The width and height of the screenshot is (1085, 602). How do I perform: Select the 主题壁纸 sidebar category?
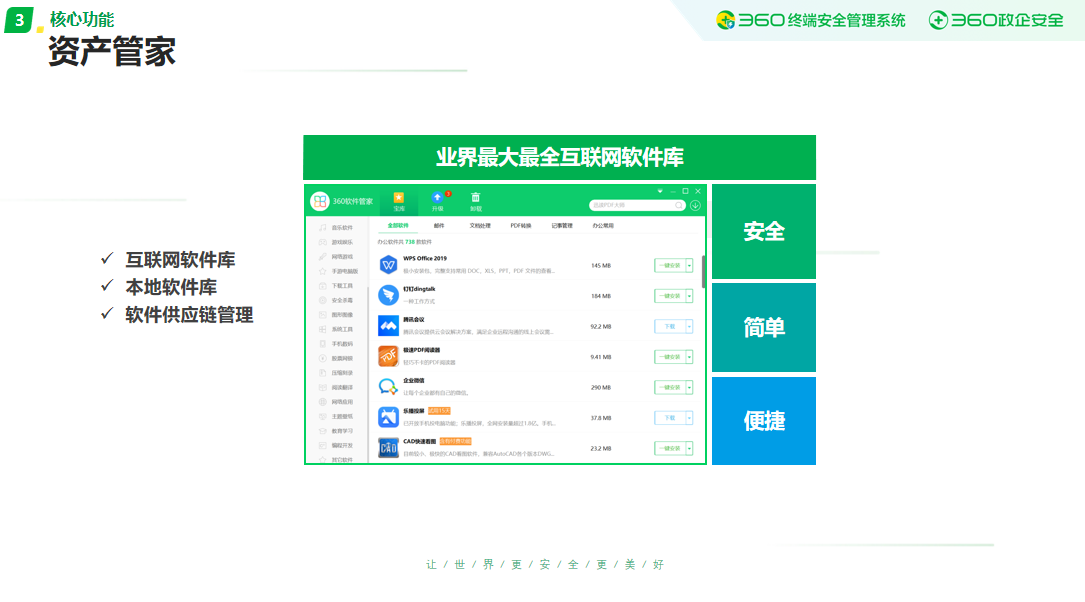[x=337, y=417]
